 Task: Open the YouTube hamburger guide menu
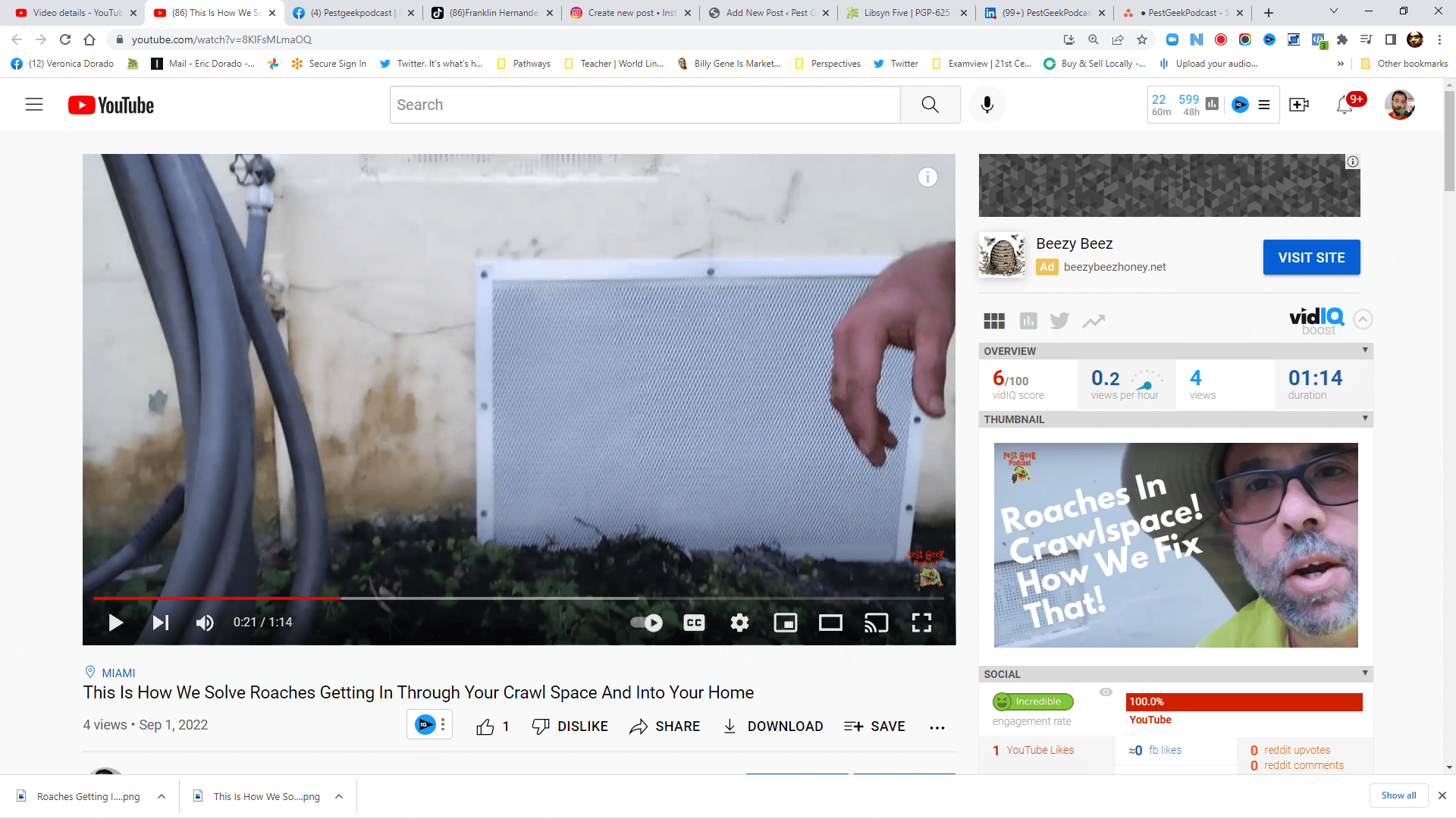tap(34, 105)
